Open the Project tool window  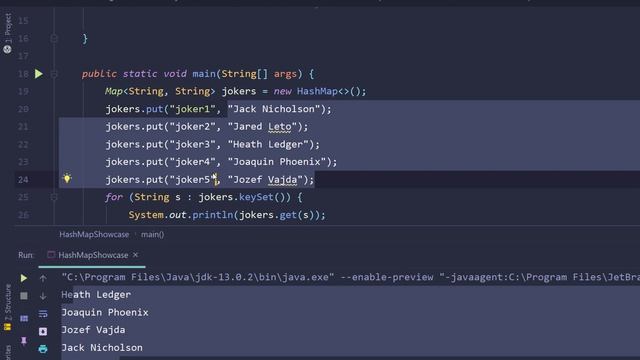[x=8, y=33]
